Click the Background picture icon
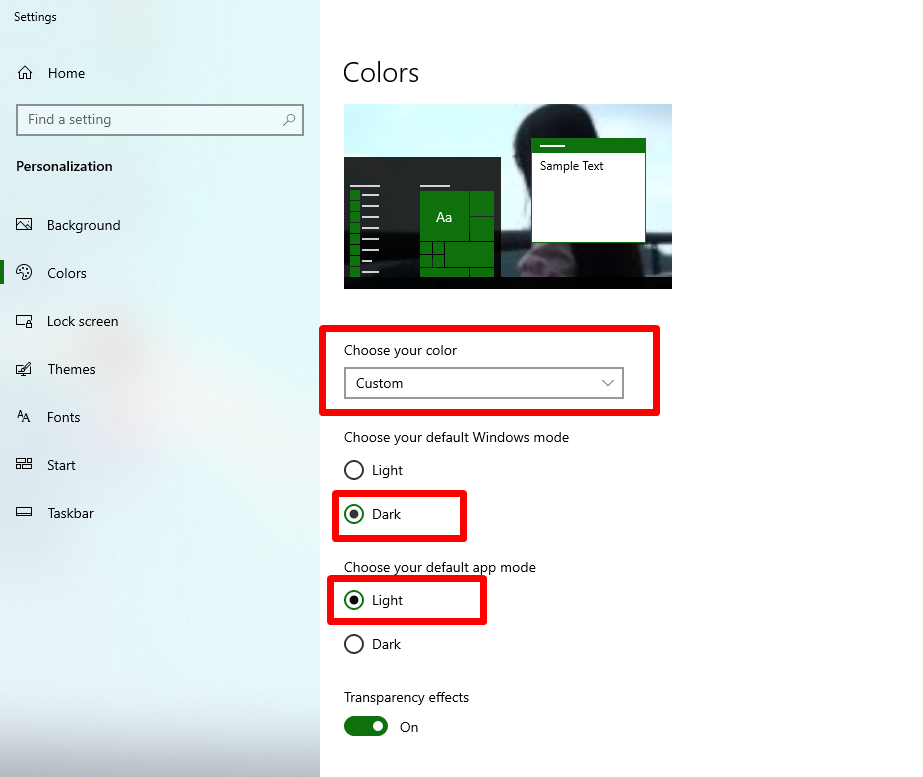This screenshot has width=923, height=777. point(24,224)
